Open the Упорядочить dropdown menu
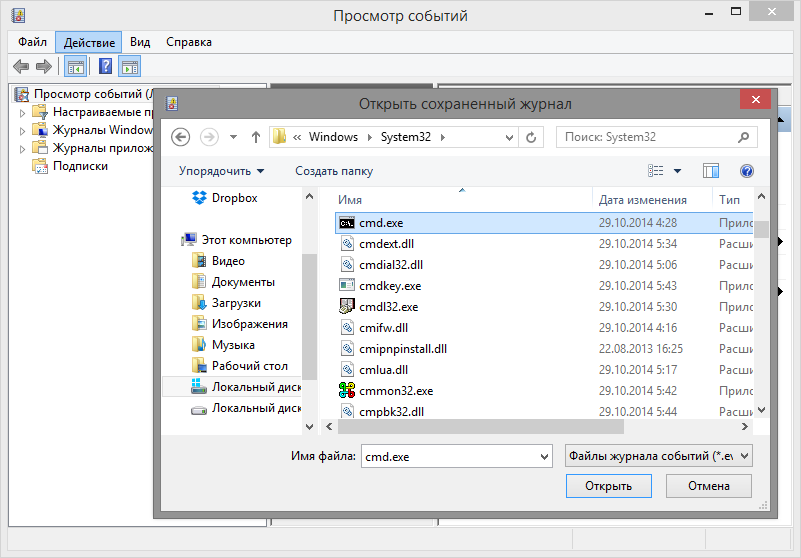 221,171
